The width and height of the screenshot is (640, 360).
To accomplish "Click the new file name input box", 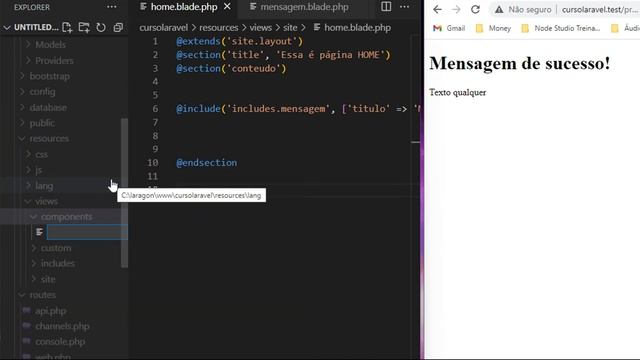I will (x=87, y=232).
